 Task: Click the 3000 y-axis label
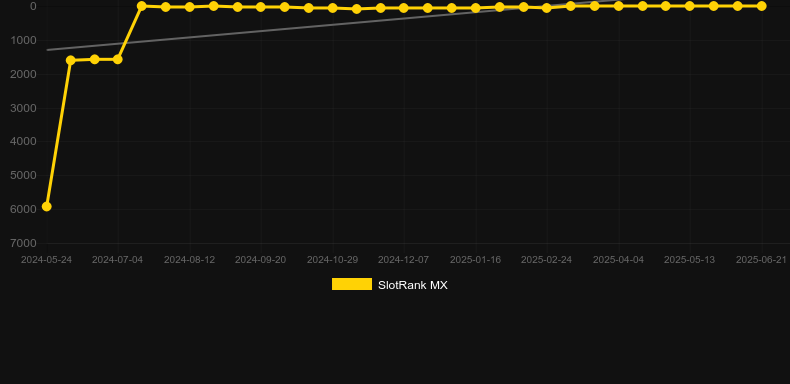23,108
